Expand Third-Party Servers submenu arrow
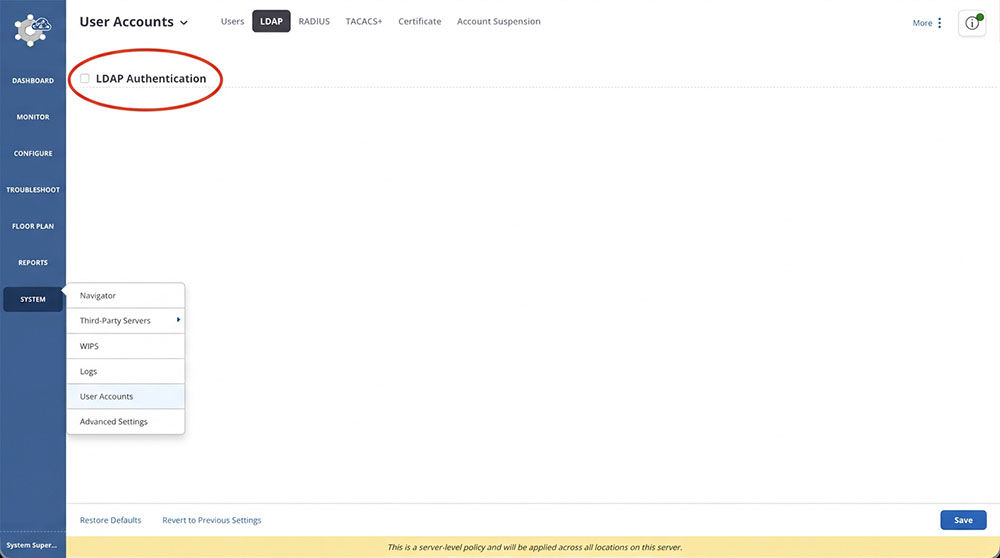Screen dimensions: 1000x558 coord(179,319)
